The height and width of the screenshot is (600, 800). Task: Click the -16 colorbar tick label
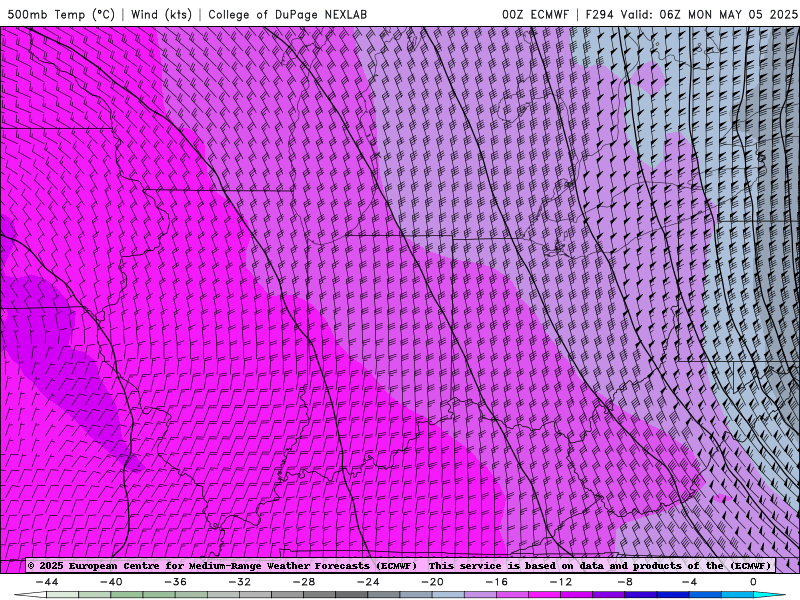click(x=496, y=582)
